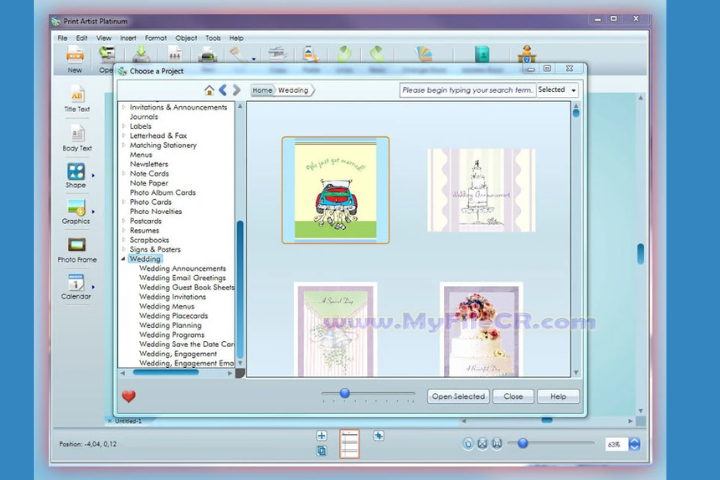Viewport: 720px width, 480px height.
Task: Select the Title Text tool
Action: [77, 100]
